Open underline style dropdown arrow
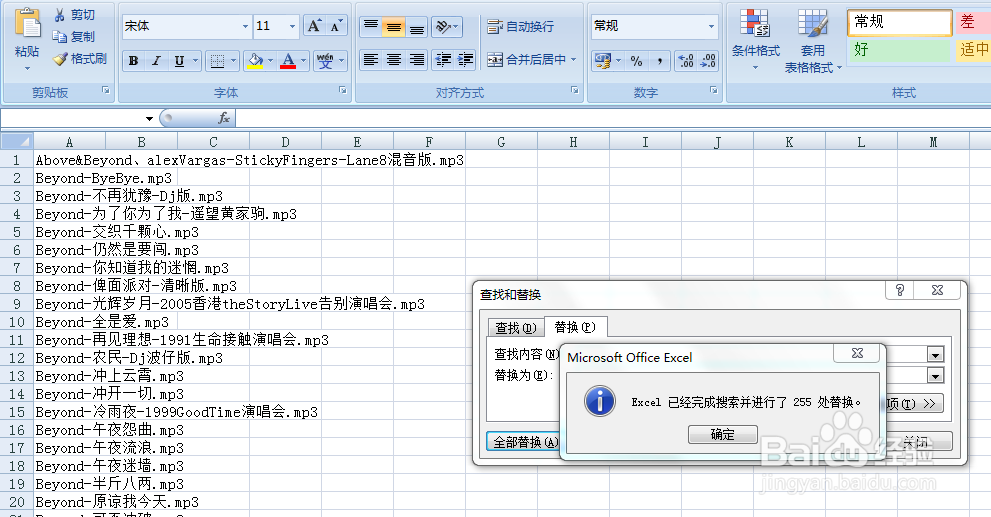 (x=195, y=61)
